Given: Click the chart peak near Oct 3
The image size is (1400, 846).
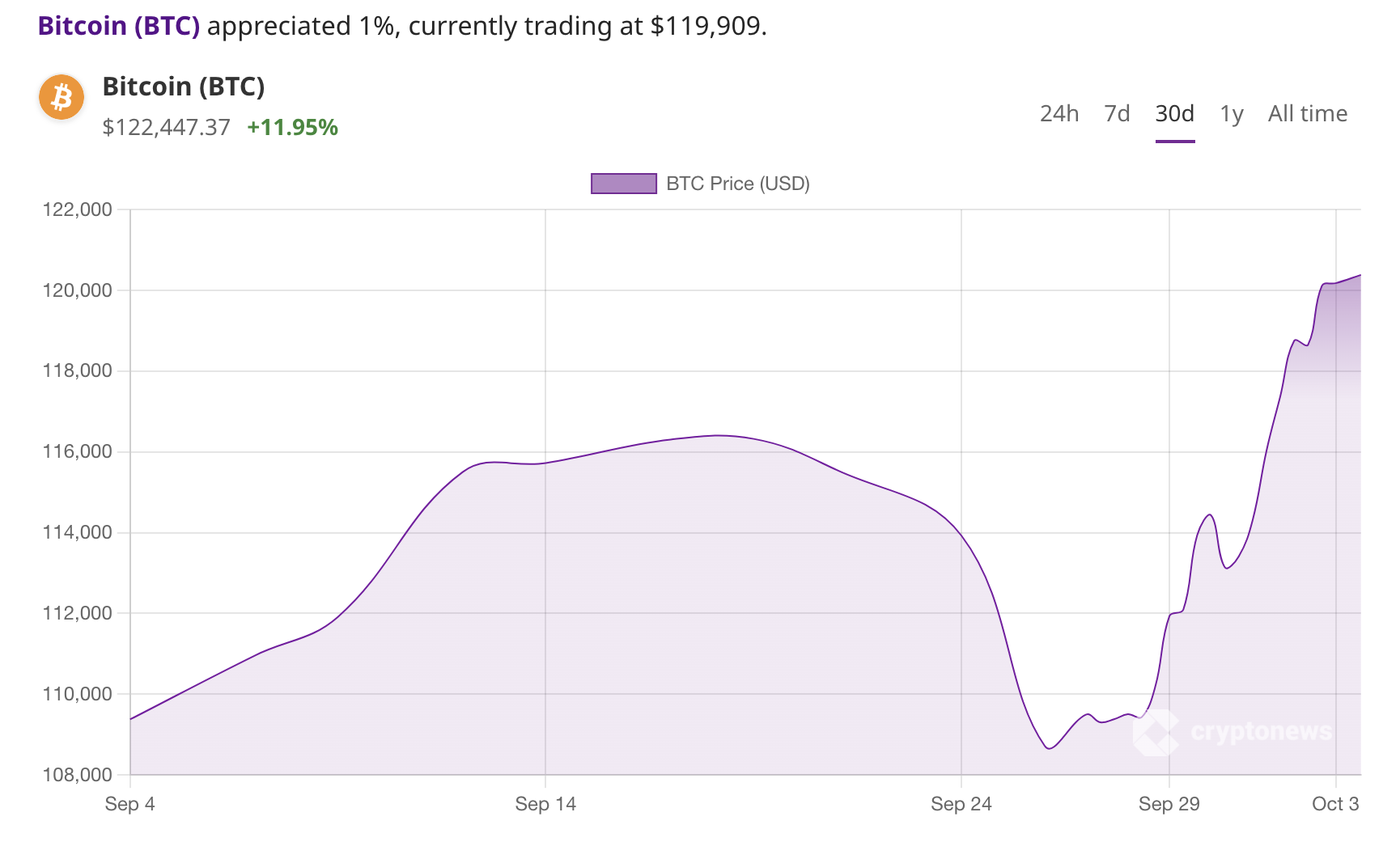Looking at the screenshot, I should (x=1359, y=276).
